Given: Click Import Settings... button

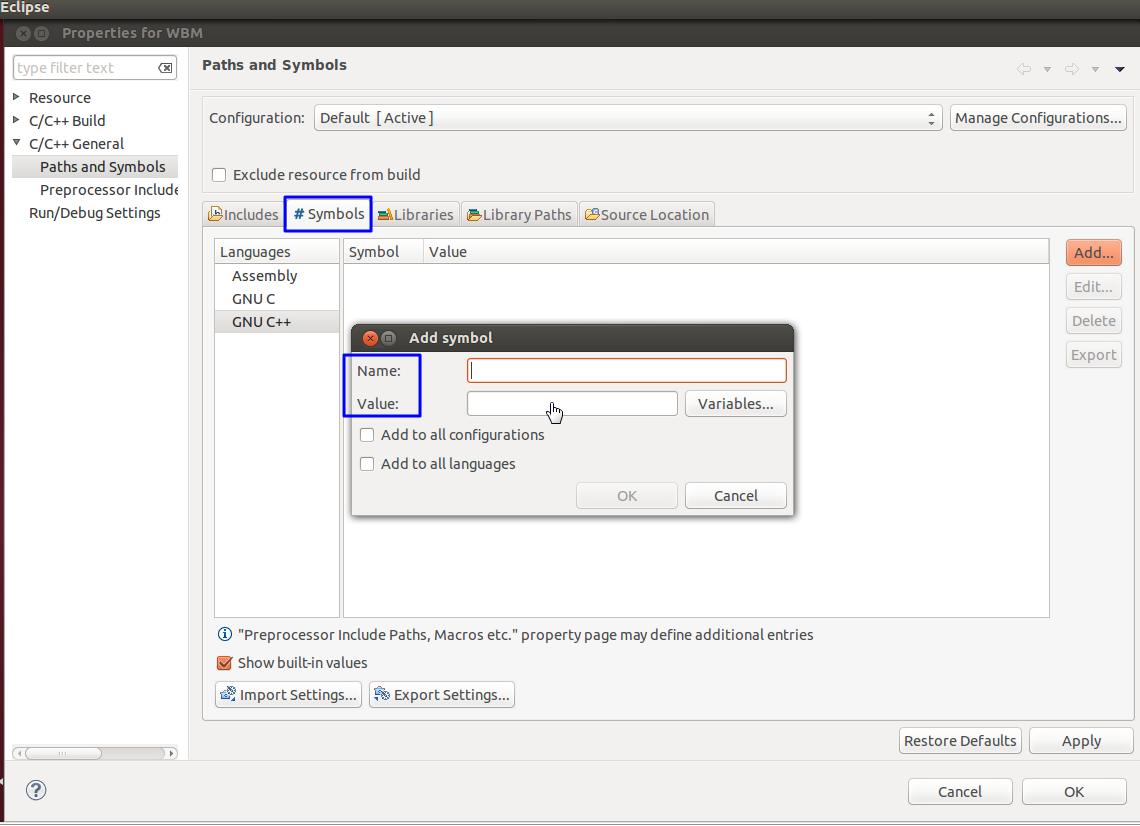Looking at the screenshot, I should 289,694.
